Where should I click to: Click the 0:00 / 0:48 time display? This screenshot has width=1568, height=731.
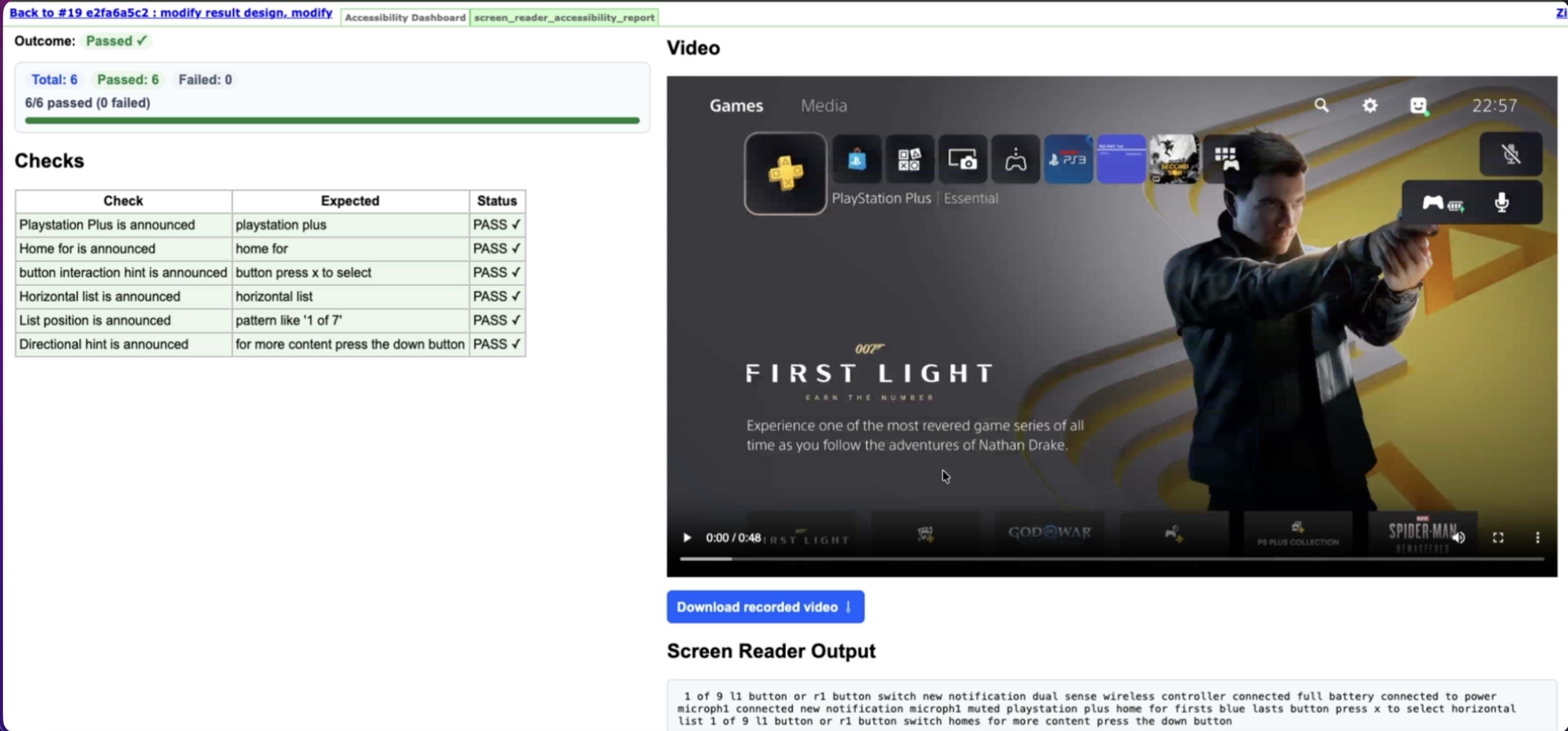pos(733,538)
